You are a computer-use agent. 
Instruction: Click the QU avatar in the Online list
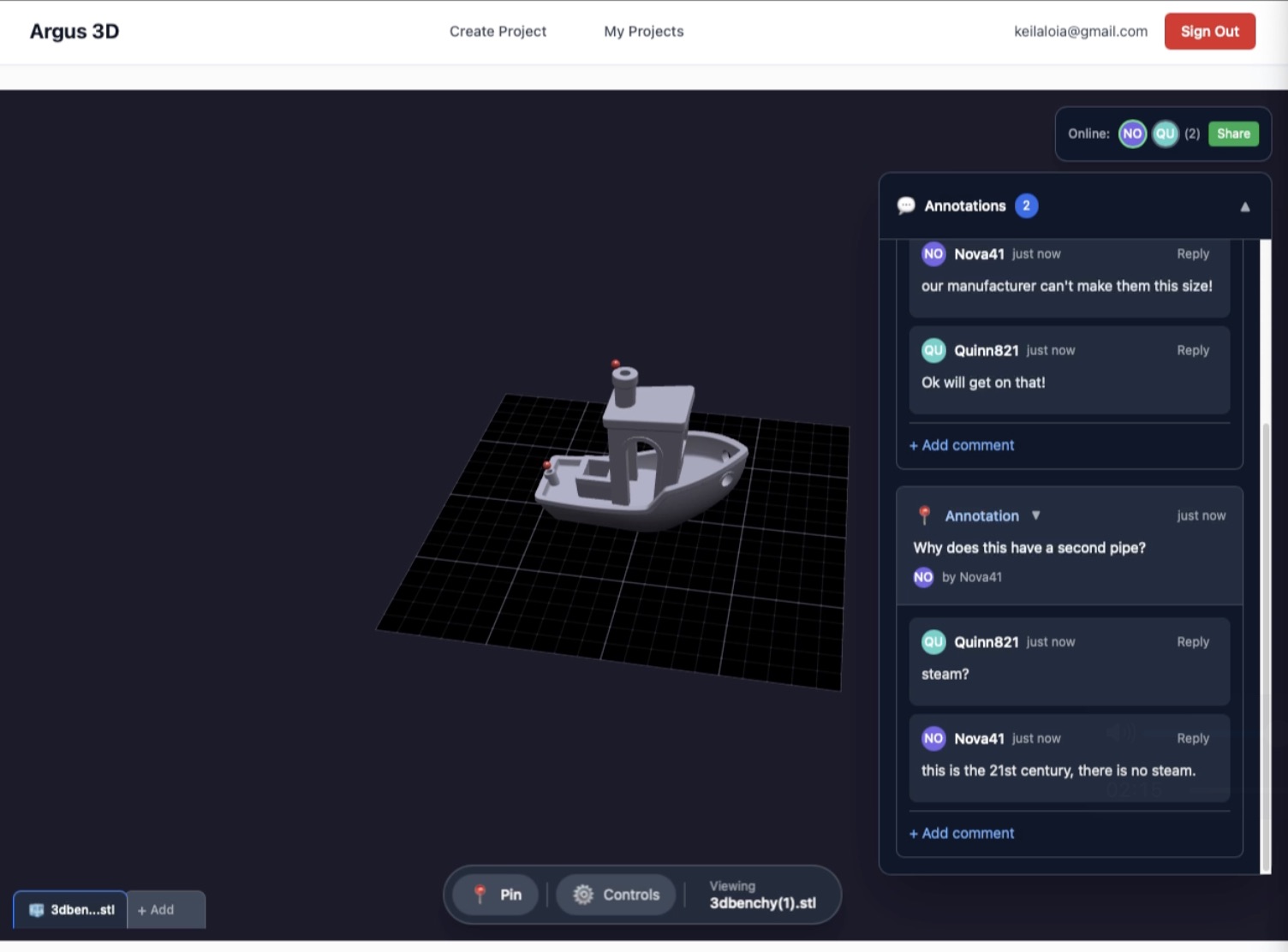point(1165,134)
